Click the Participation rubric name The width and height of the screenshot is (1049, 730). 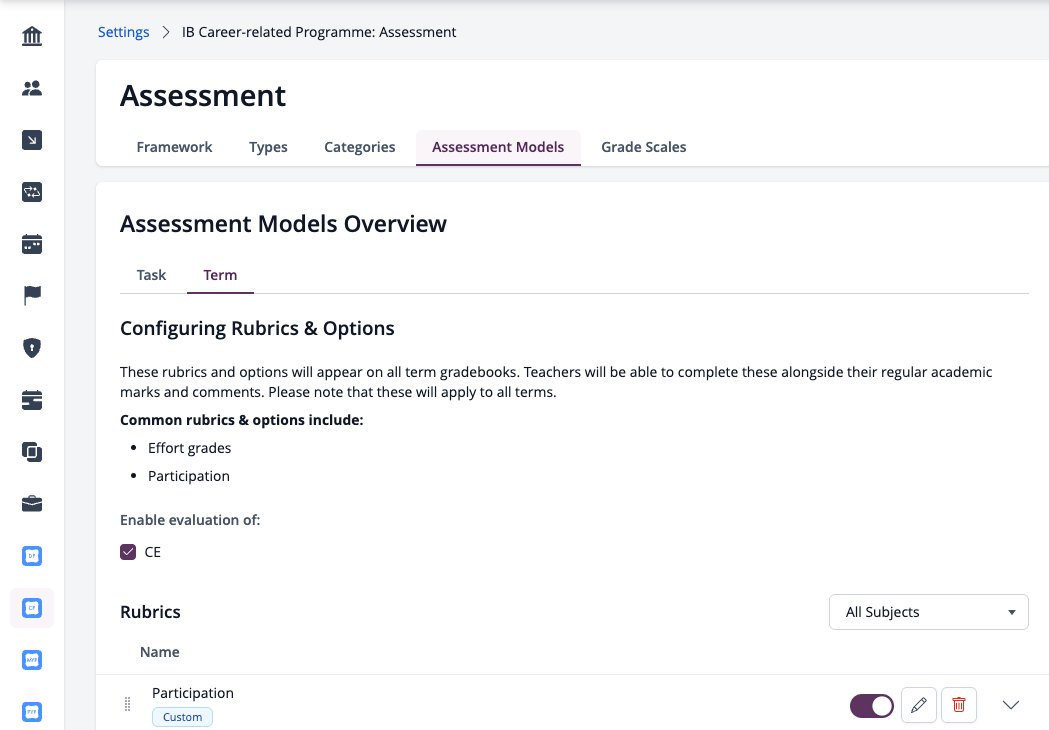point(193,693)
